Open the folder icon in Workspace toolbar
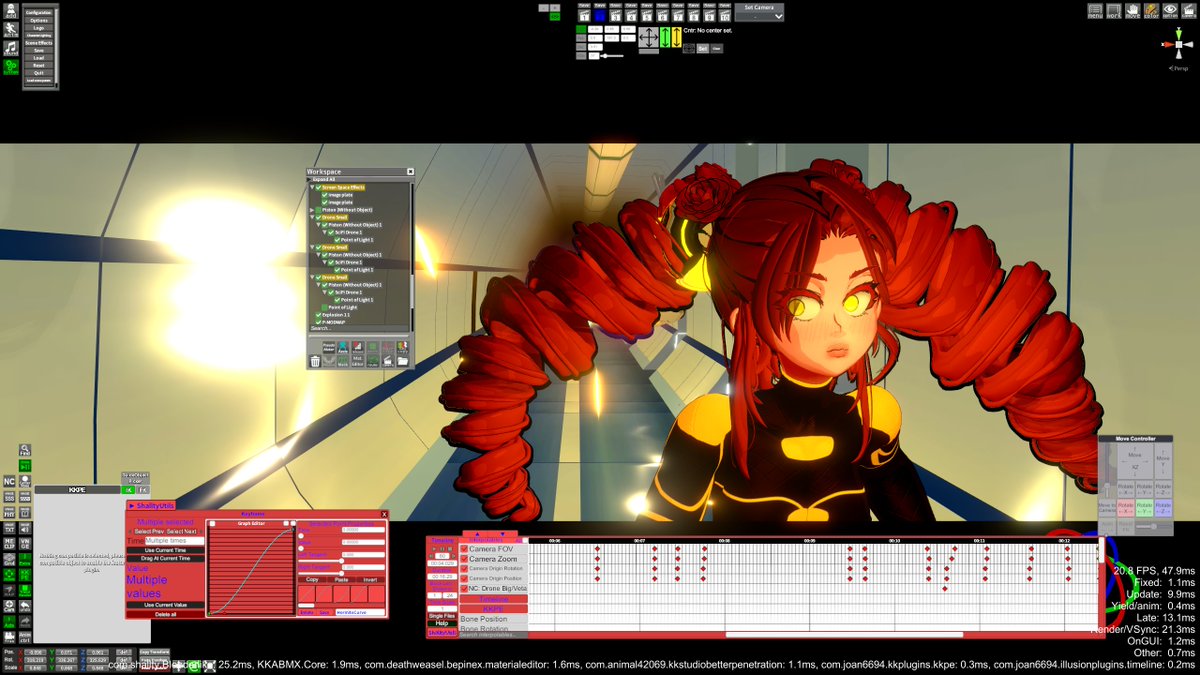Screen dimensions: 1200x675 click(402, 361)
